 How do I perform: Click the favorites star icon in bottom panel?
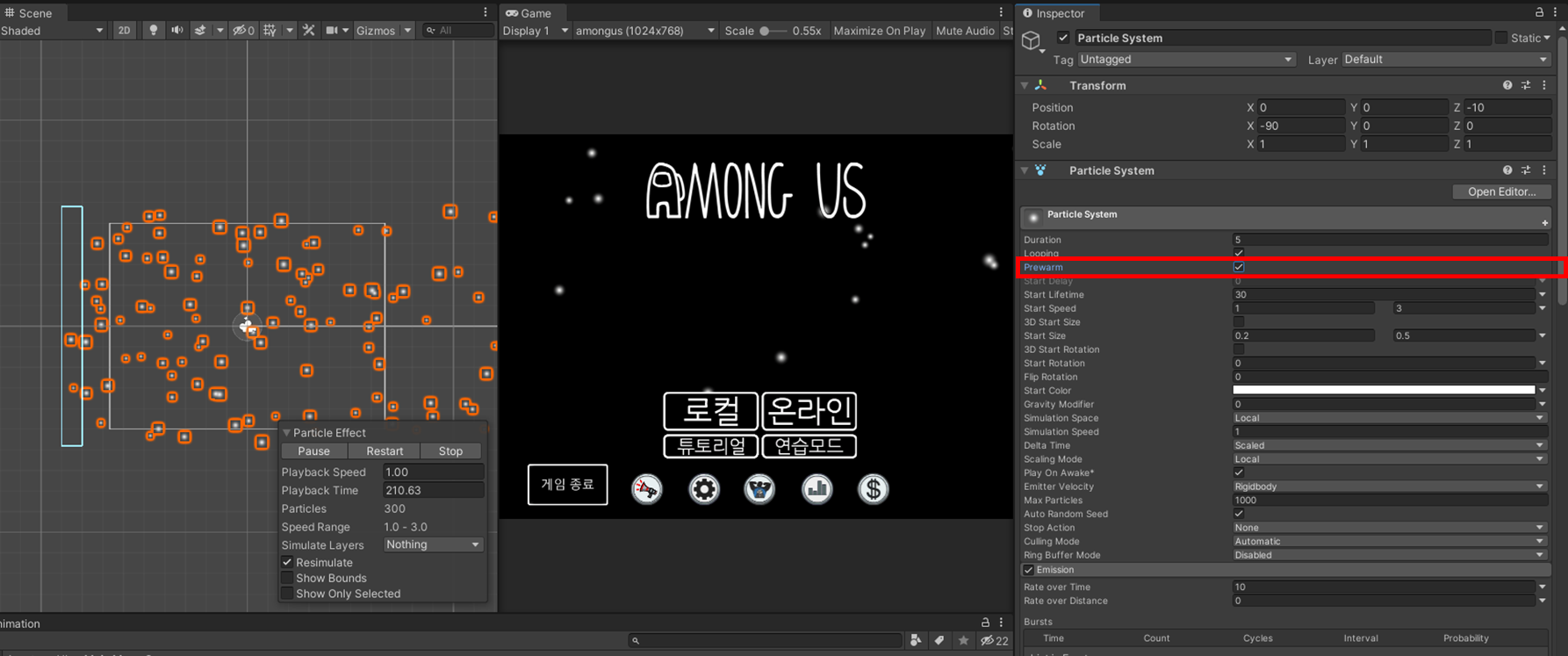(963, 640)
